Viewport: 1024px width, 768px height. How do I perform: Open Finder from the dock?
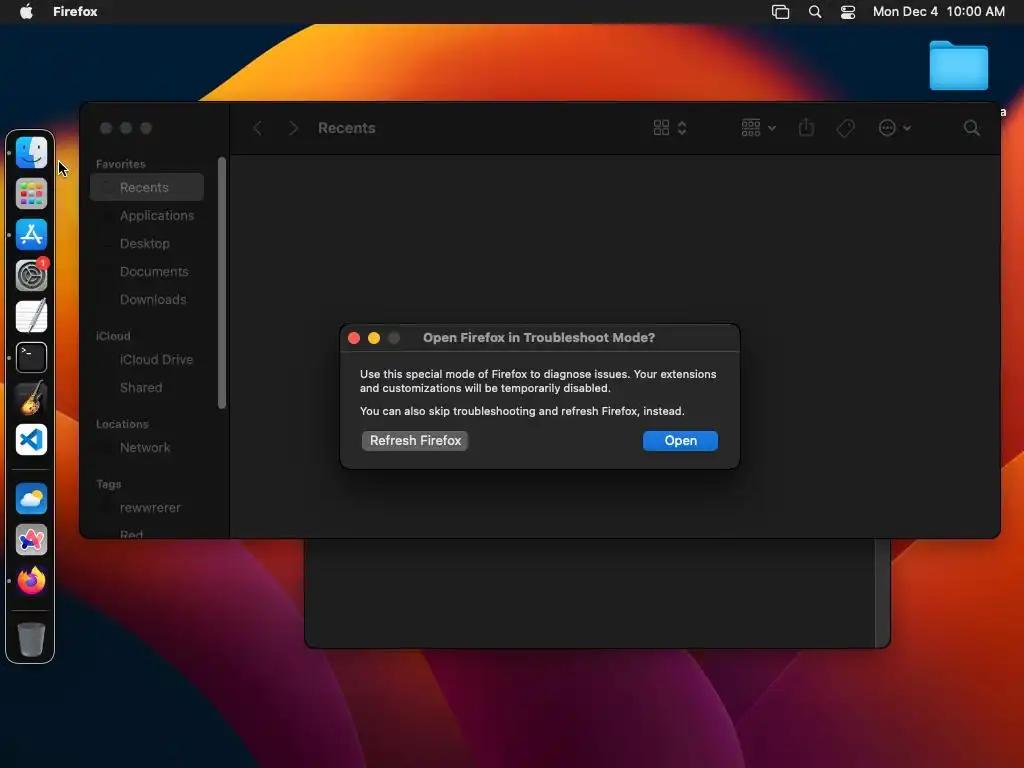(31, 153)
